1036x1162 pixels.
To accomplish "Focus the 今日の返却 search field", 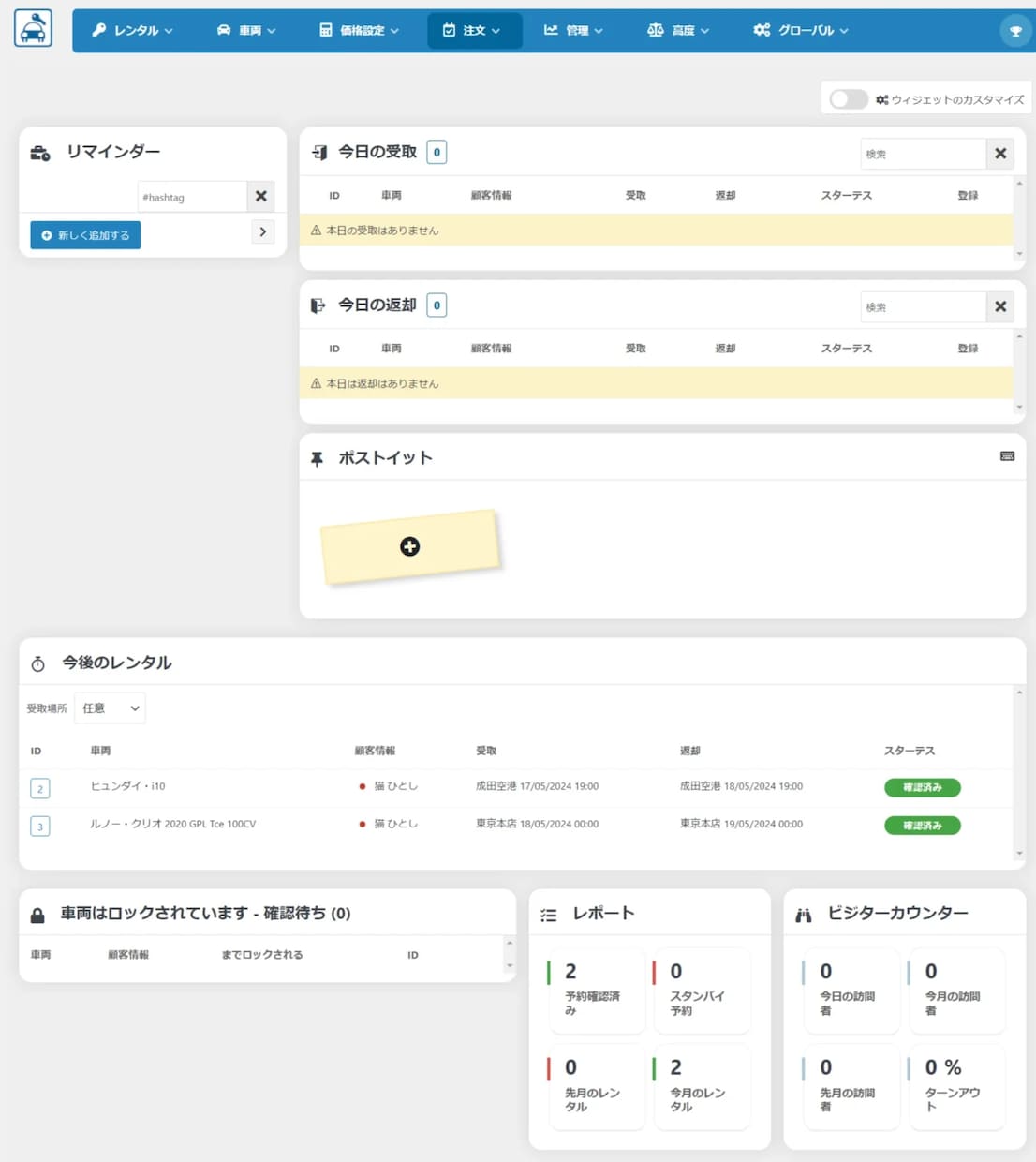I will pyautogui.click(x=924, y=306).
